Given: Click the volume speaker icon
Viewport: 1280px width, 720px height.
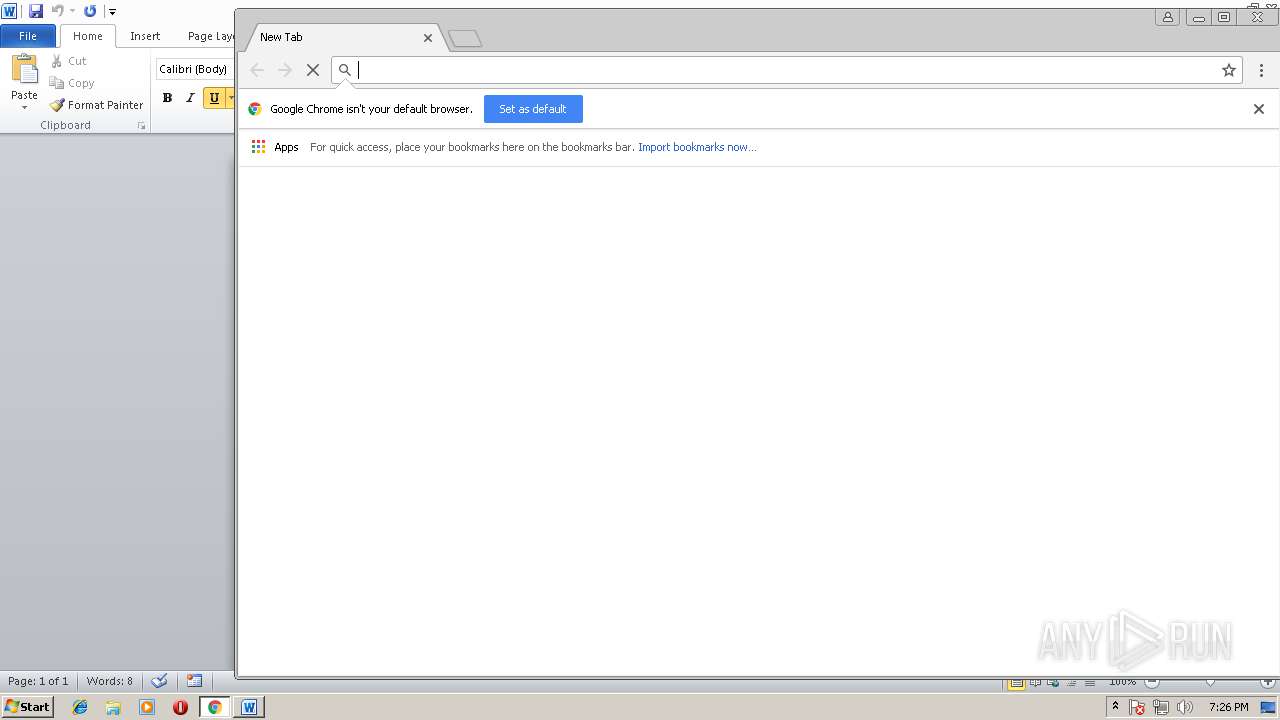Looking at the screenshot, I should point(1185,707).
